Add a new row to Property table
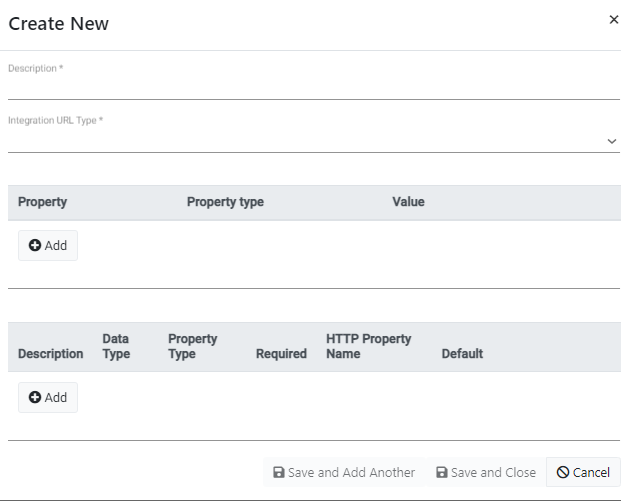This screenshot has height=501, width=621. (x=48, y=246)
